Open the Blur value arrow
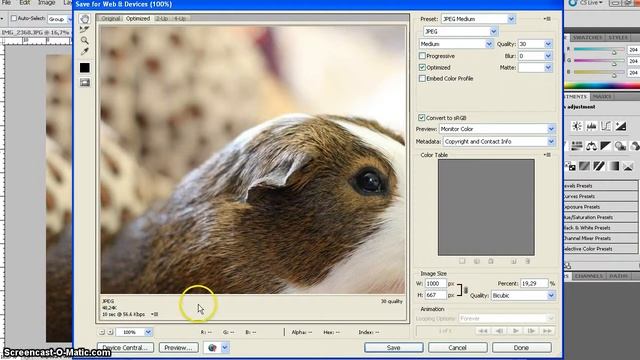Screen dimensions: 640x360 click(548, 56)
